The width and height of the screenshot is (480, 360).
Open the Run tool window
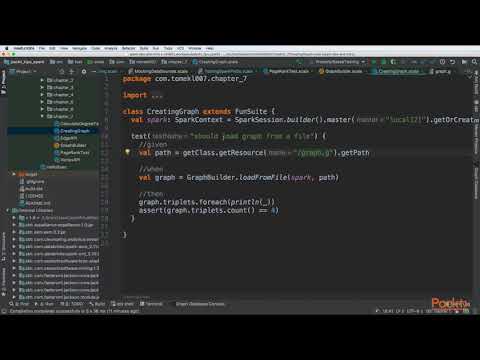(44, 304)
